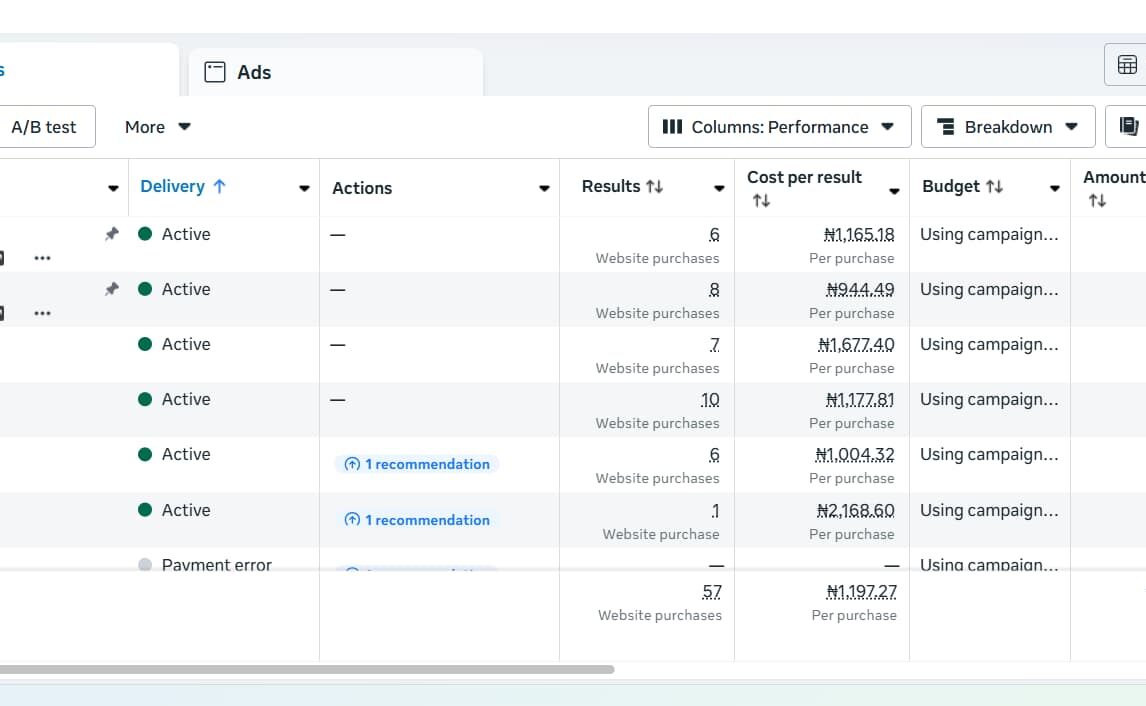The image size is (1146, 706).
Task: Switch to the Ads tab
Action: (x=335, y=72)
